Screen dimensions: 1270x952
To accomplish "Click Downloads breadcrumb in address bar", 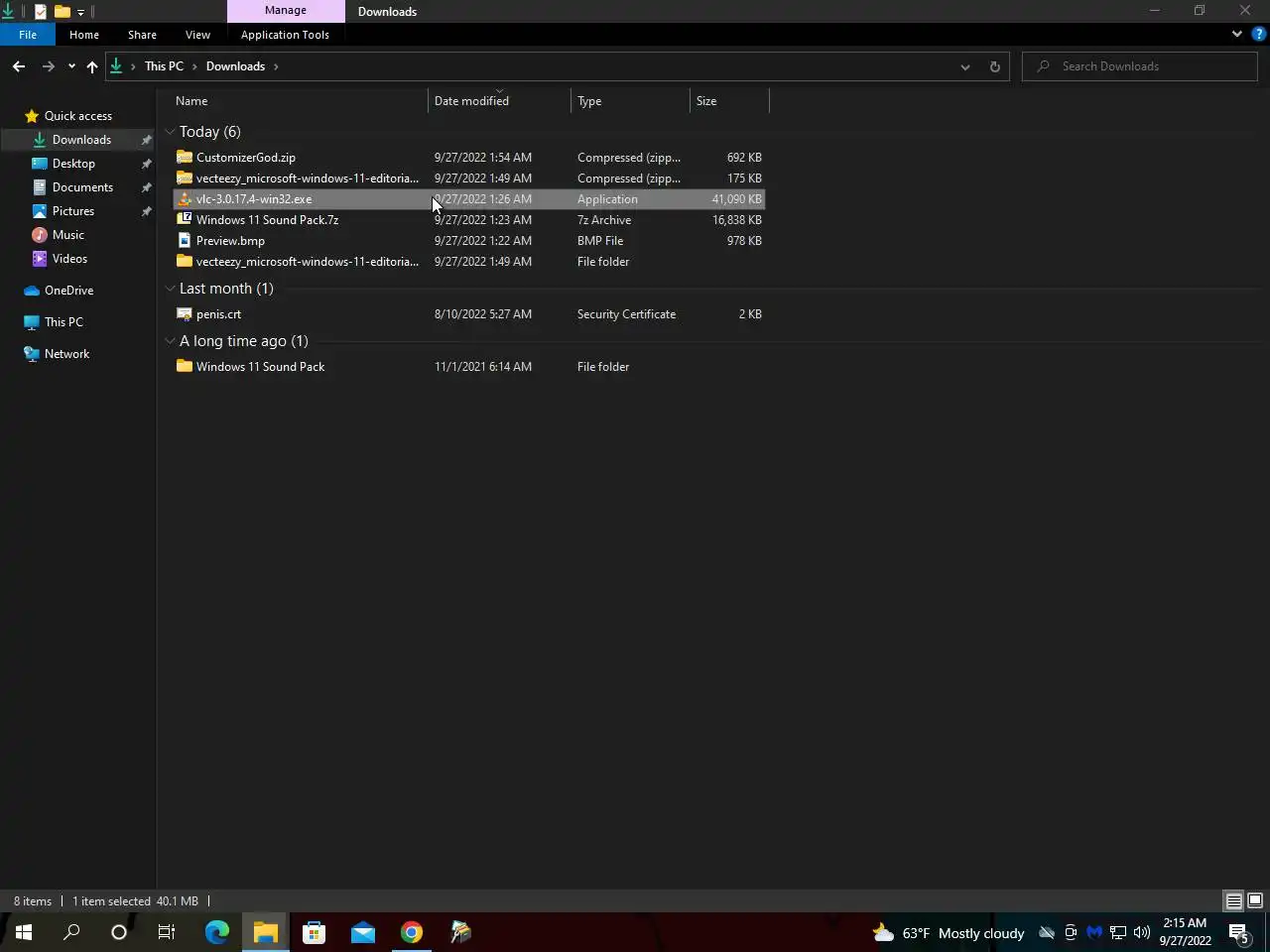I will (x=235, y=66).
